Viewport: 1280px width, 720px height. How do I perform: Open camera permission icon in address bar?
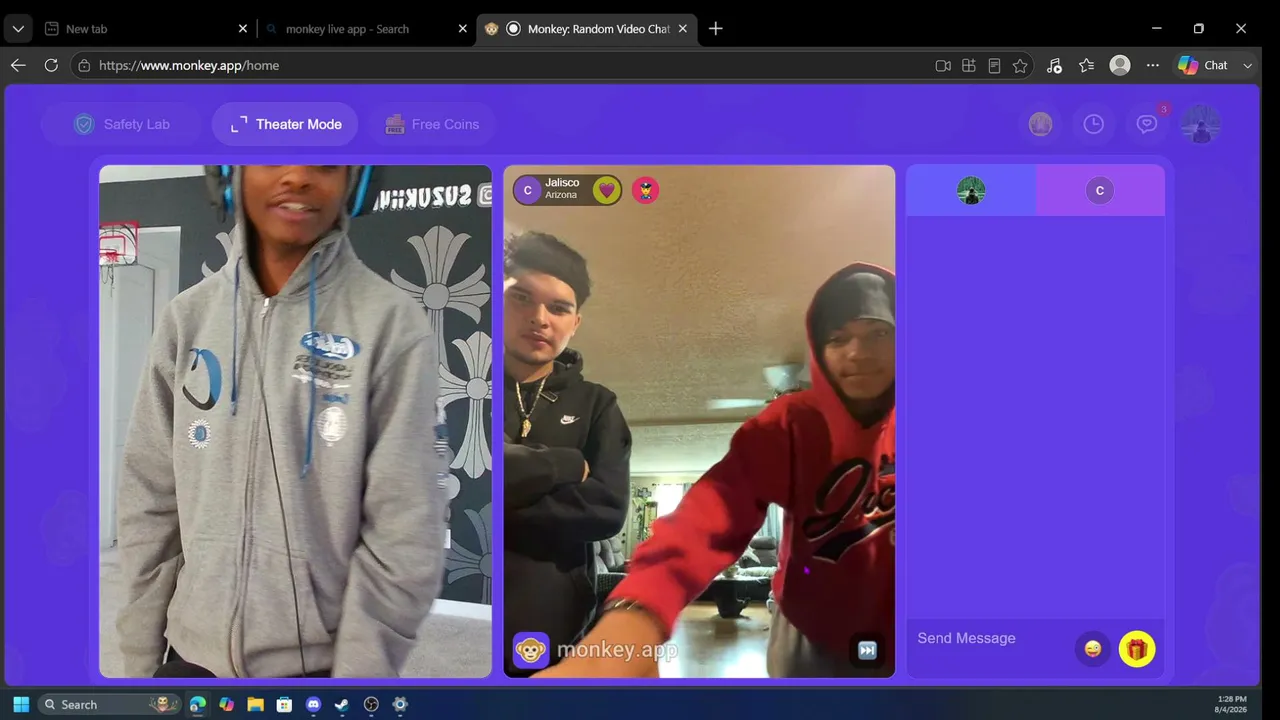(943, 65)
